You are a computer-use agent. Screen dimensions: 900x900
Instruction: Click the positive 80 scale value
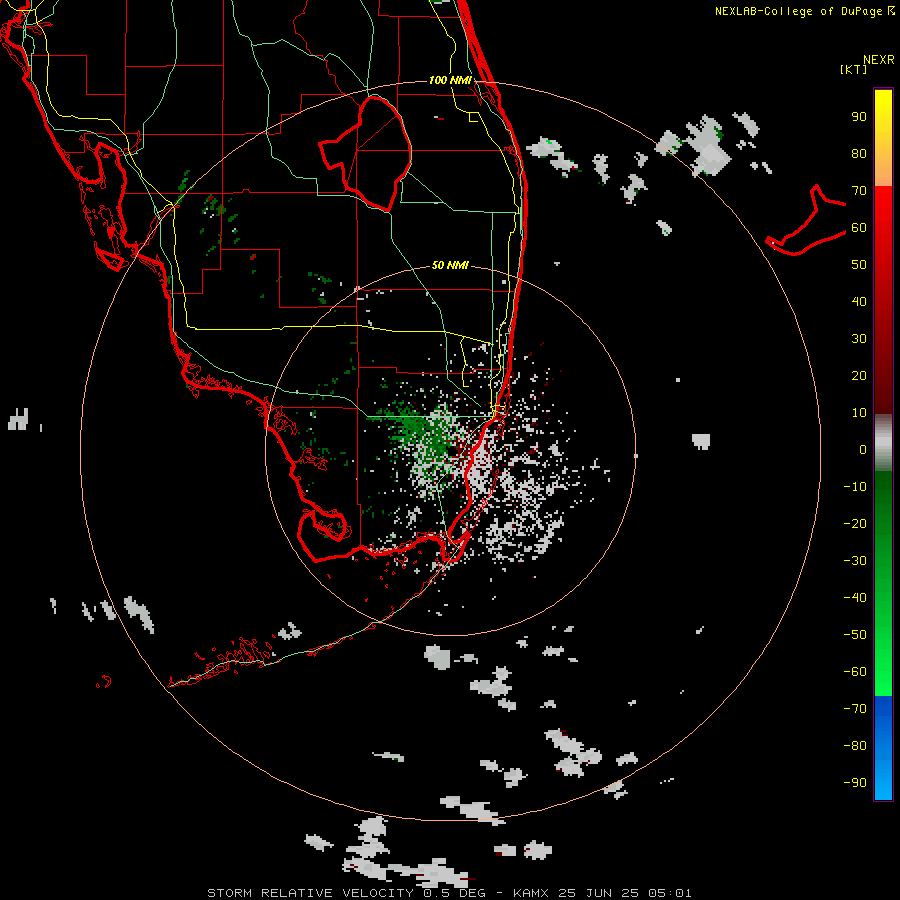859,154
